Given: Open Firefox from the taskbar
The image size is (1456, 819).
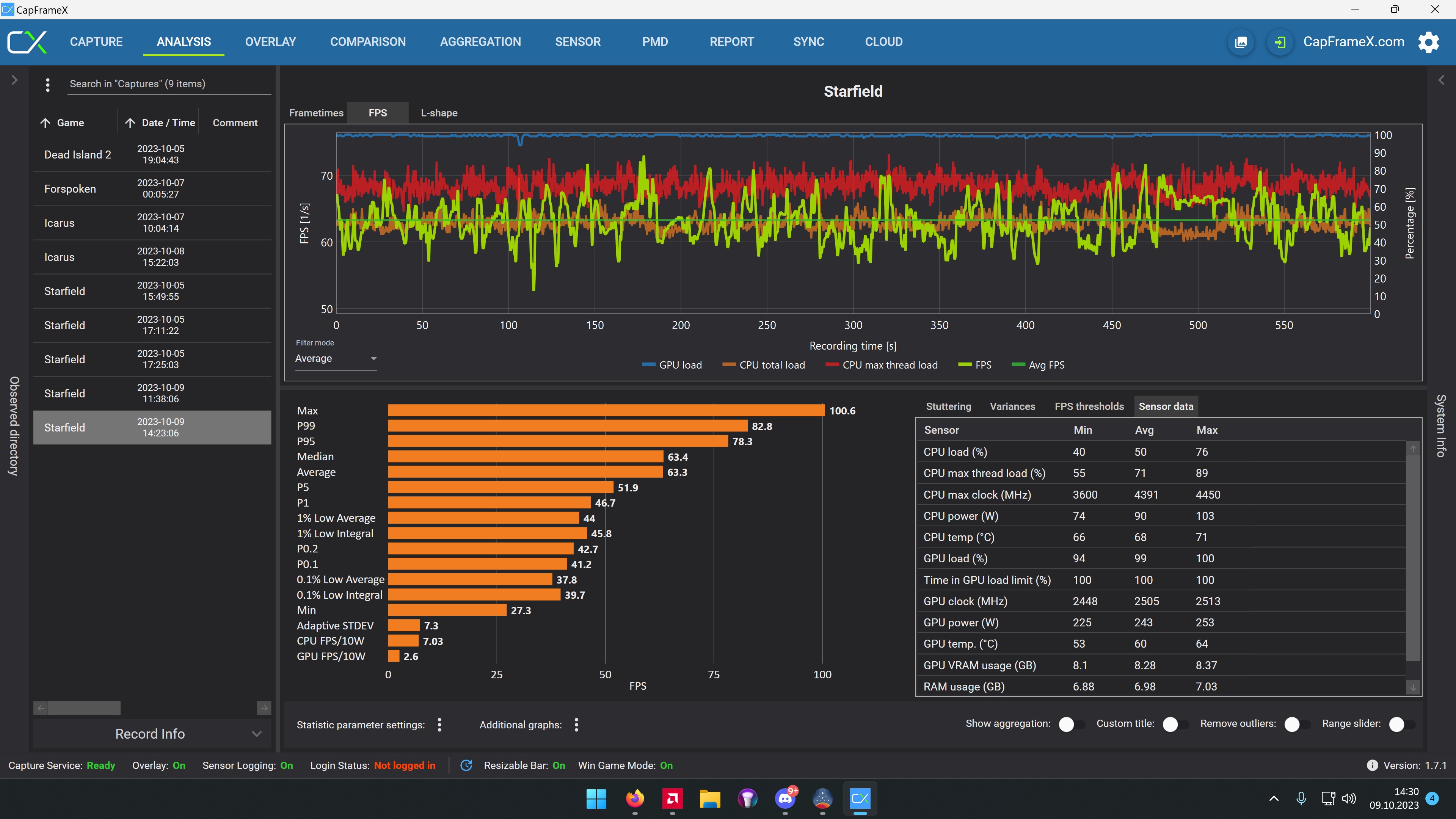Looking at the screenshot, I should [x=635, y=799].
